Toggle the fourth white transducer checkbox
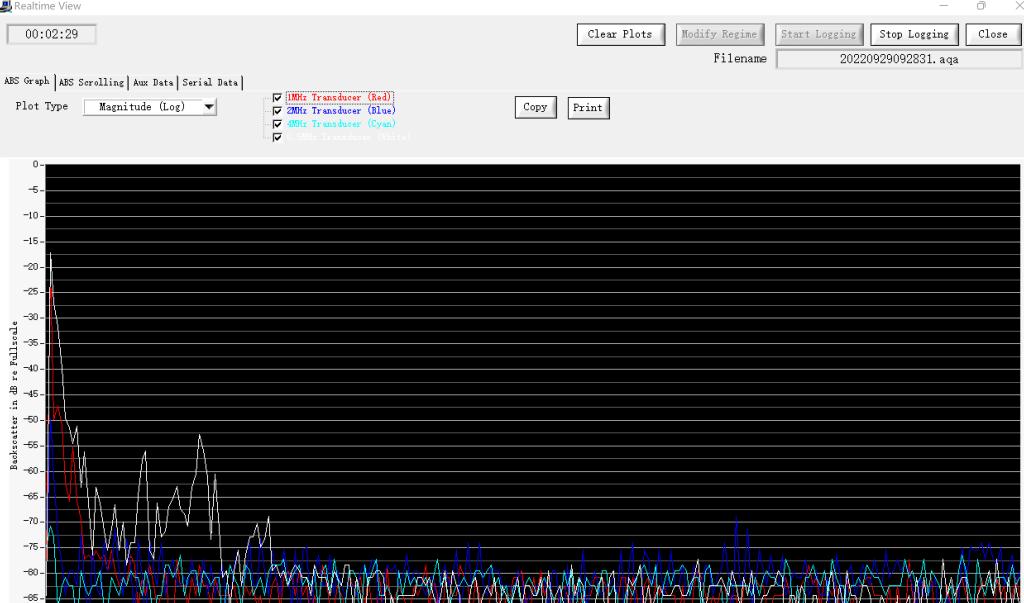Image resolution: width=1024 pixels, height=603 pixels. [277, 138]
